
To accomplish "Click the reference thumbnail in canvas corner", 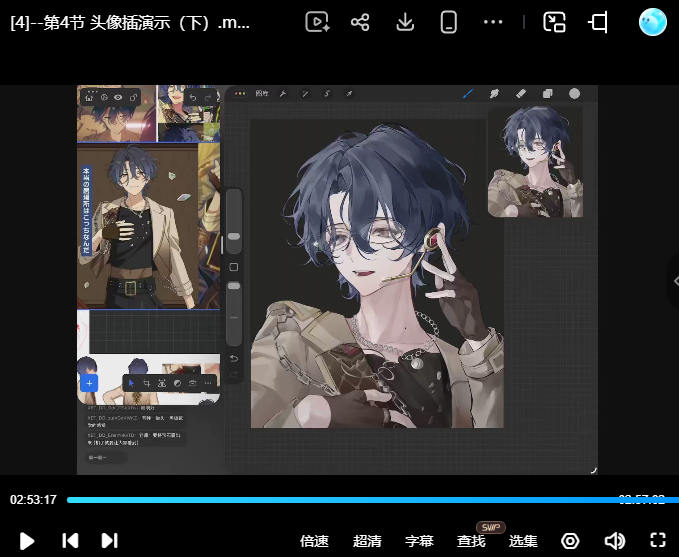I will coord(535,162).
